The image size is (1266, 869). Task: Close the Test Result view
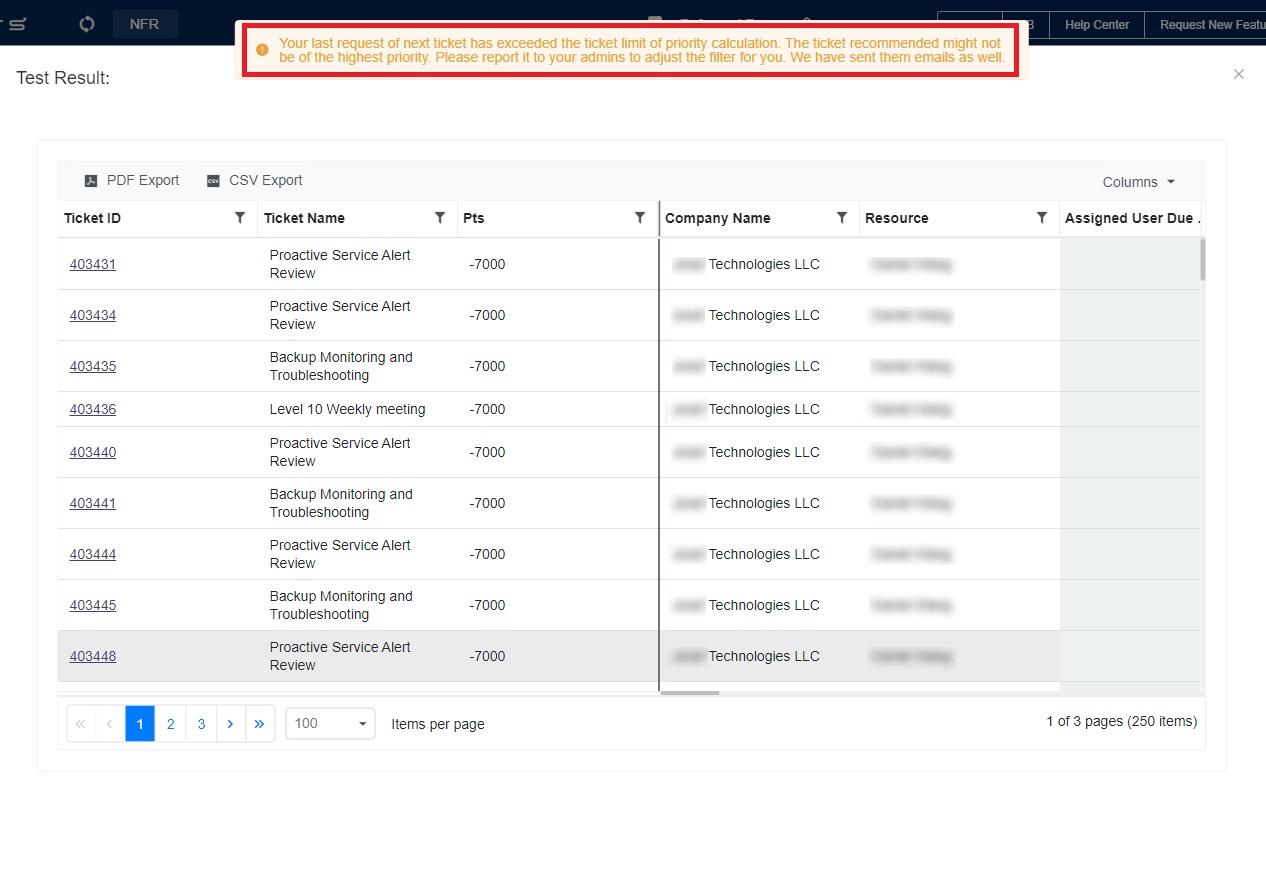(x=1238, y=74)
